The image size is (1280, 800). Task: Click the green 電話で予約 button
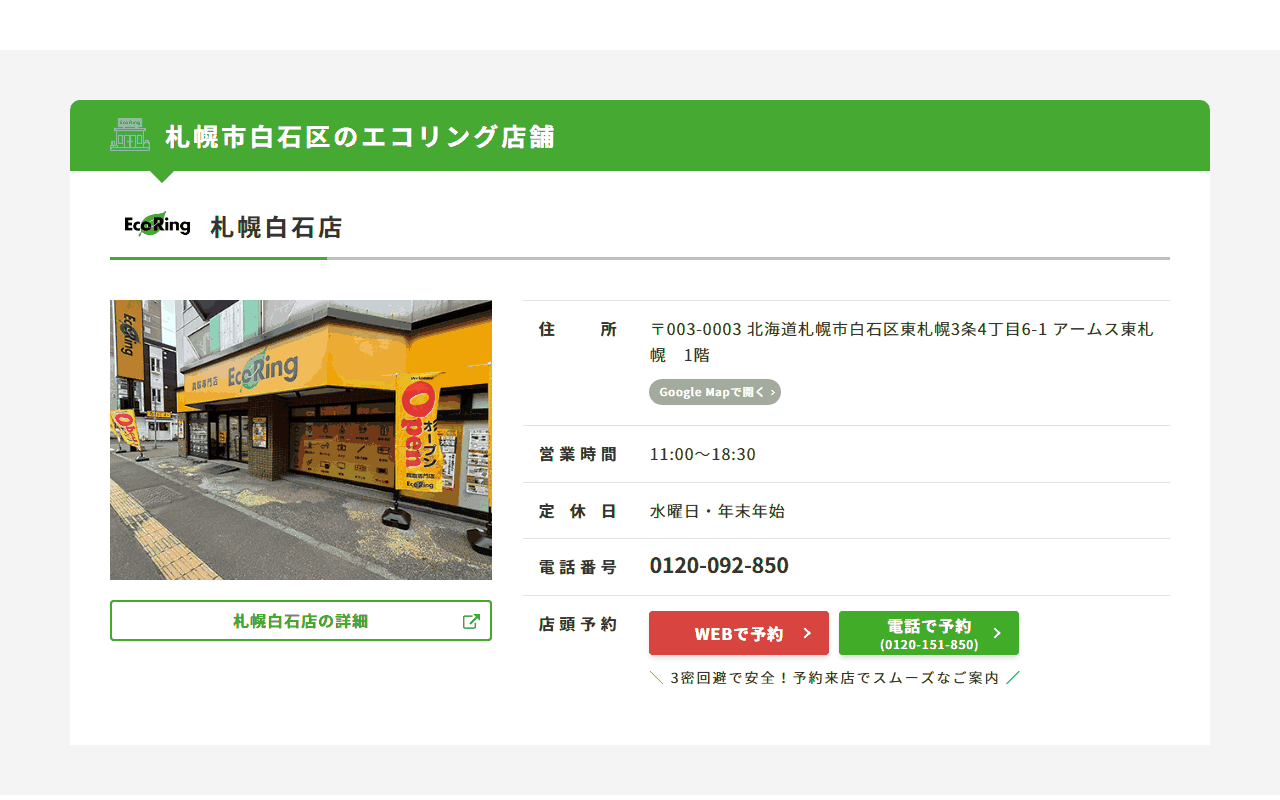coord(929,633)
